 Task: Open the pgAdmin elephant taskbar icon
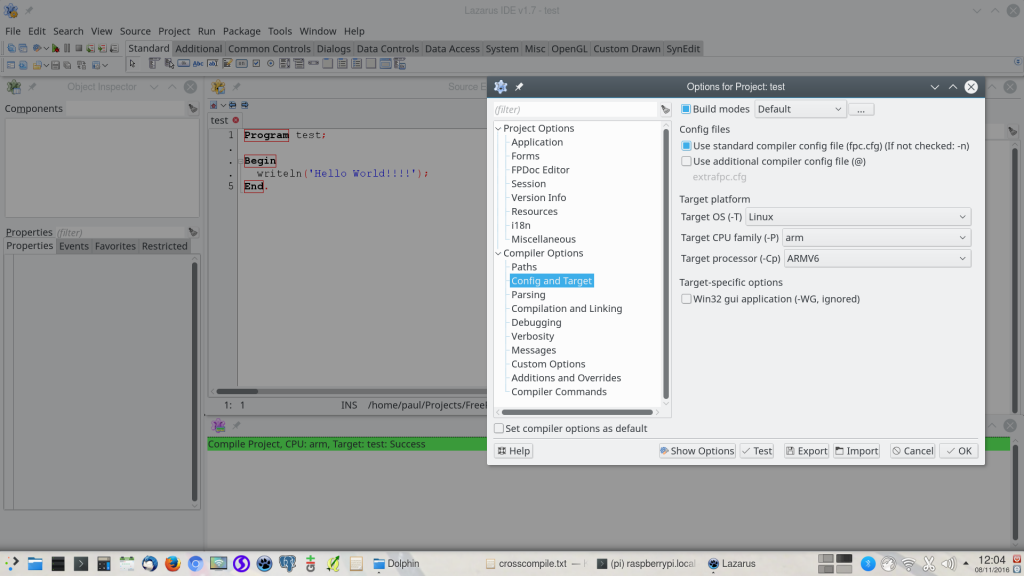(x=287, y=564)
